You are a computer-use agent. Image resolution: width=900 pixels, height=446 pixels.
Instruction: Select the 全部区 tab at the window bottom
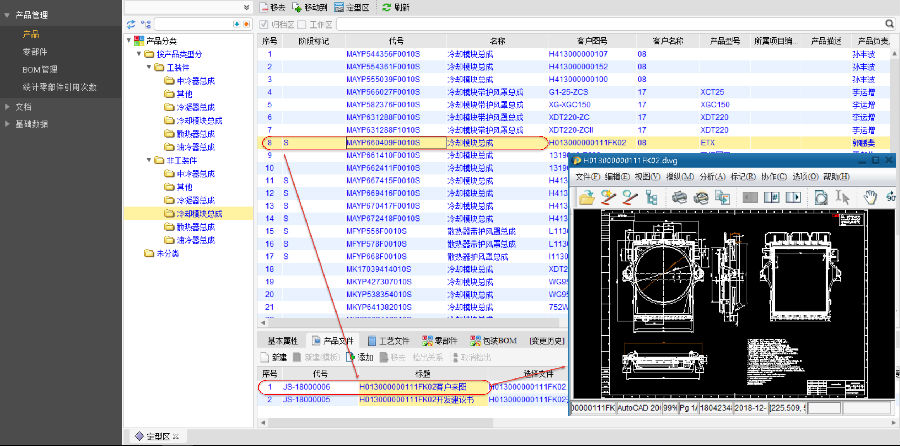[x=158, y=436]
